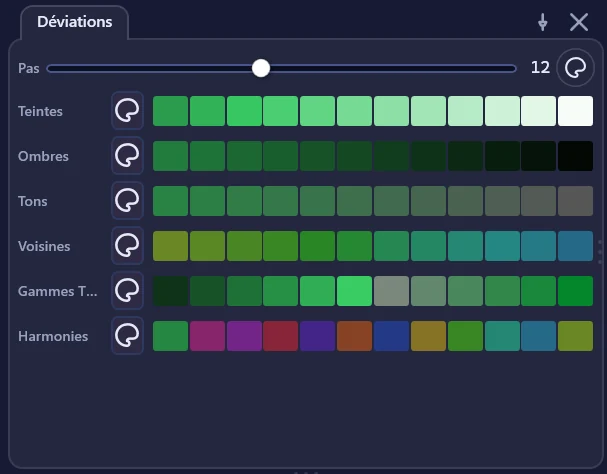The width and height of the screenshot is (607, 474).
Task: Pick the mustard eighth swatch in Harmonies
Action: point(429,336)
